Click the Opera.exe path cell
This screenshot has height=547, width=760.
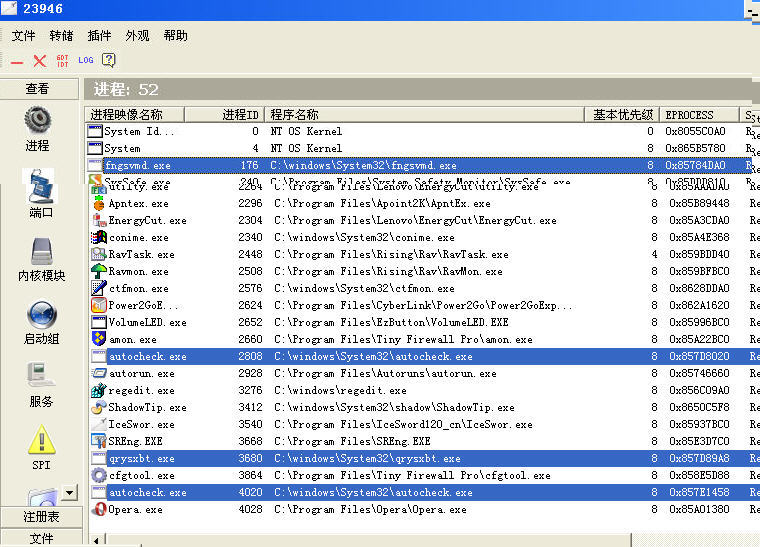[x=370, y=510]
